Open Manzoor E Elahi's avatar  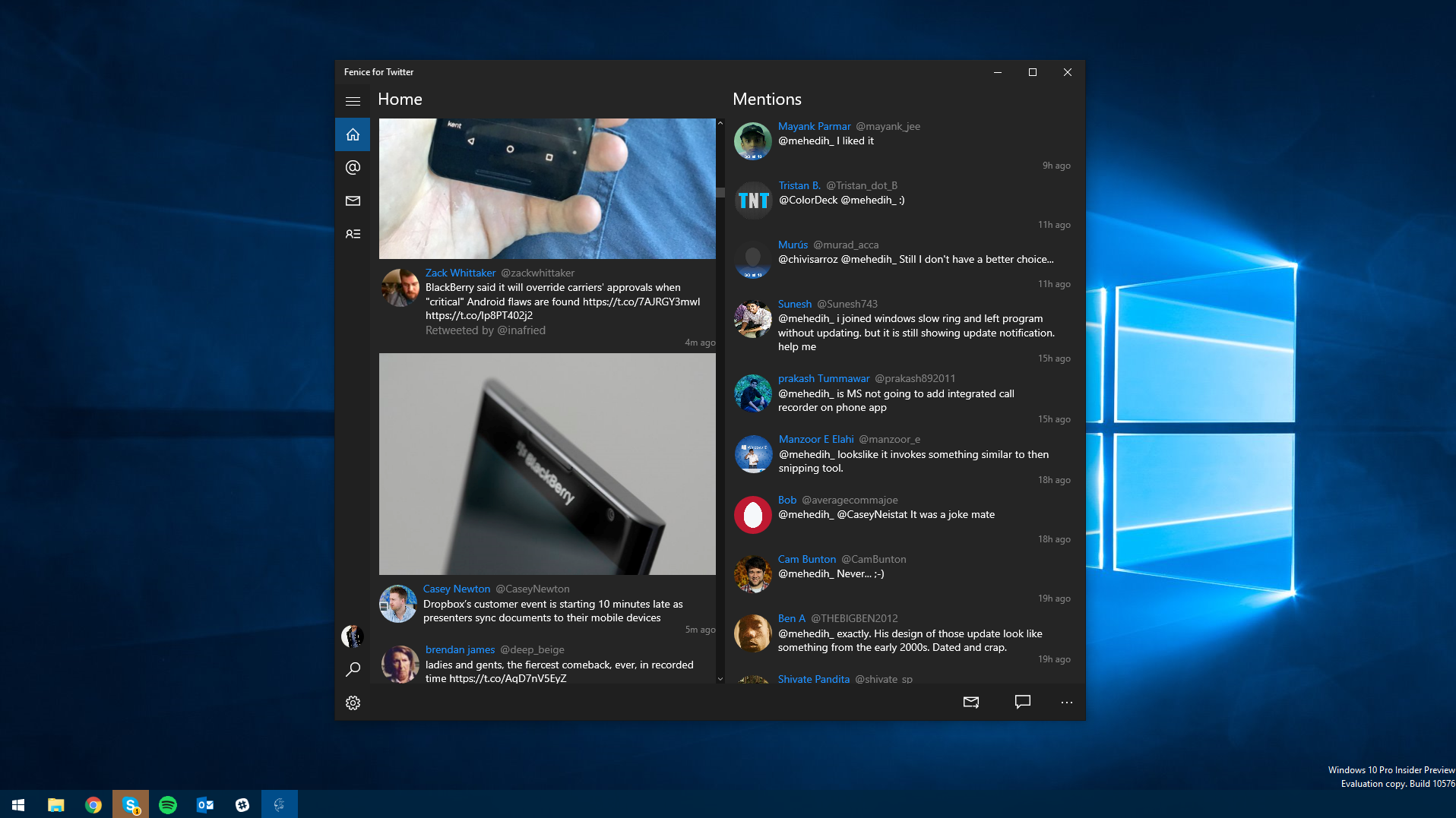coord(753,454)
